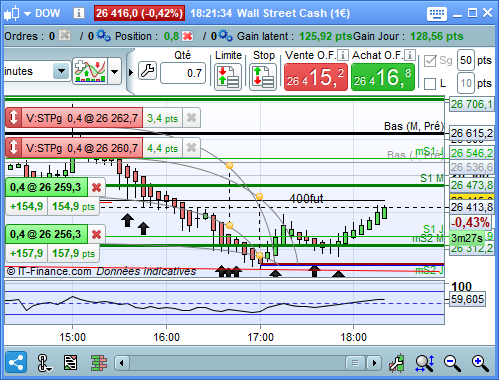Click the zoom auto-fit magnifier with arrows

pos(425,363)
